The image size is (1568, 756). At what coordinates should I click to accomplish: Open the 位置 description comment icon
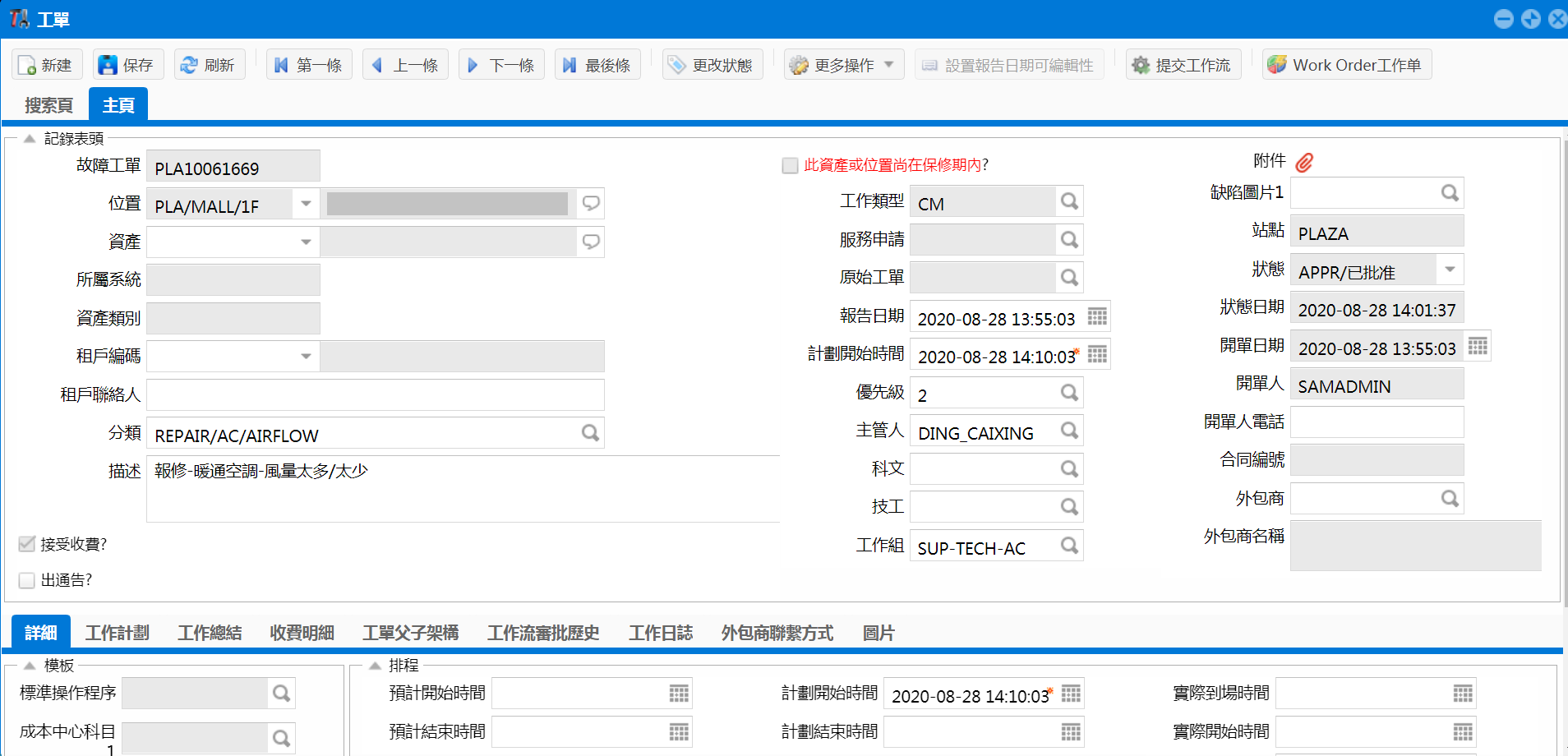click(591, 203)
